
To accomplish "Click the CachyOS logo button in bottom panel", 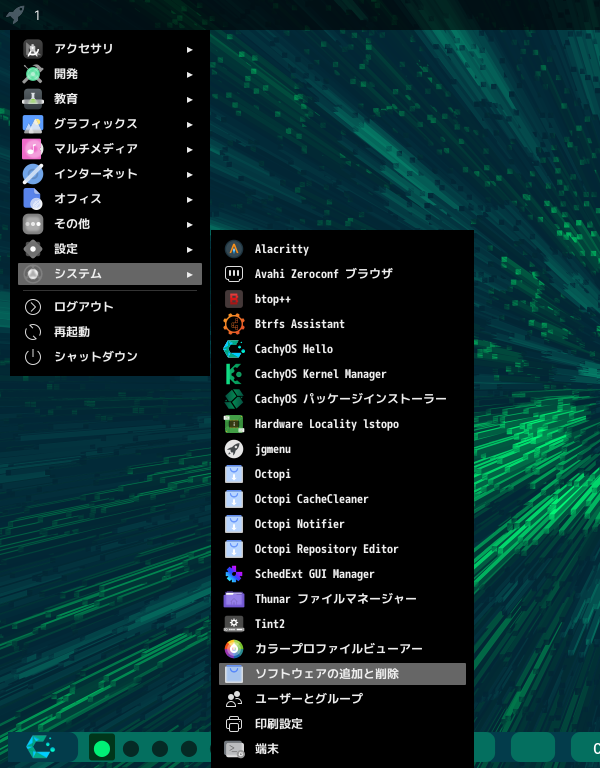I will (x=40, y=747).
